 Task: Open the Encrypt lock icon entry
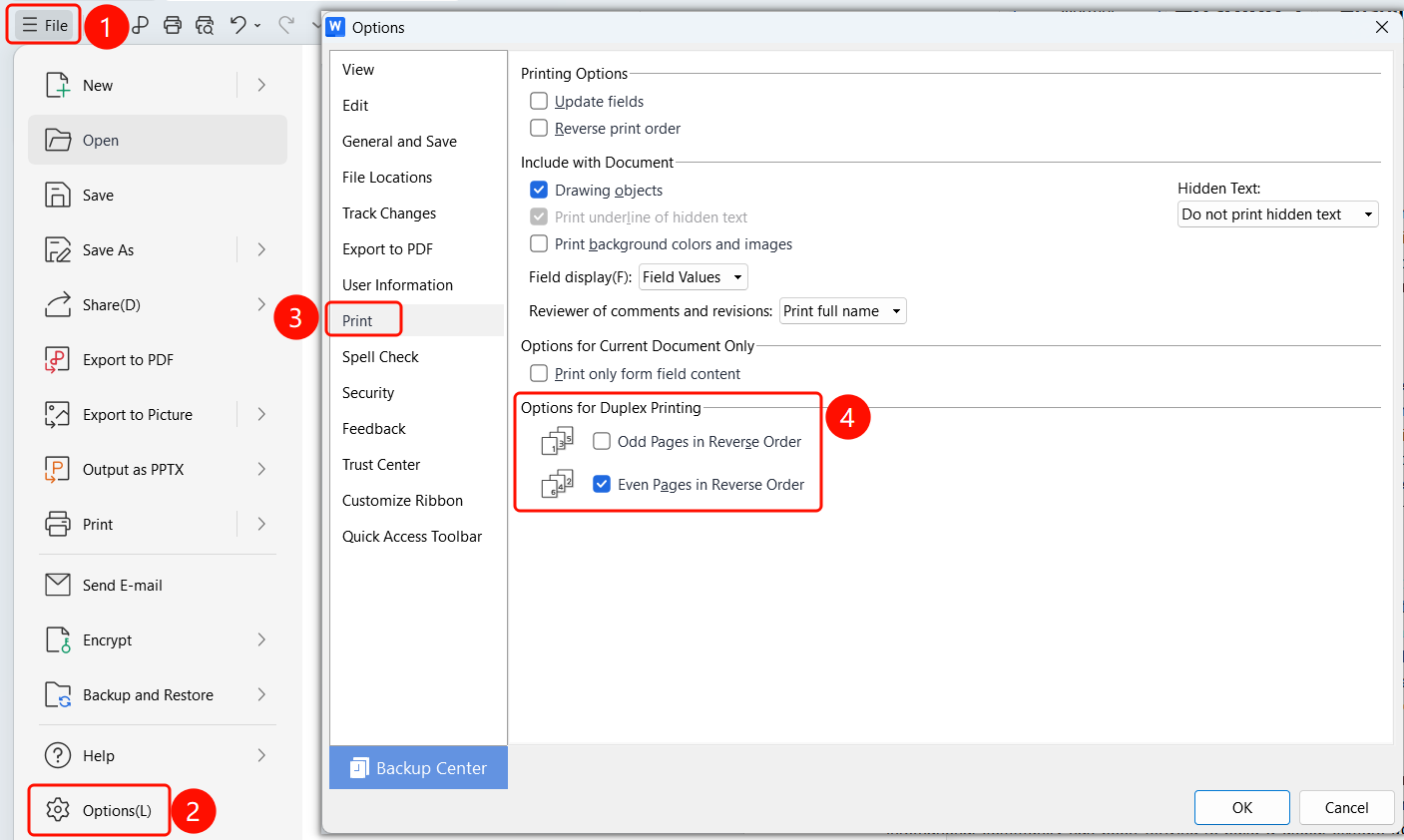click(58, 640)
